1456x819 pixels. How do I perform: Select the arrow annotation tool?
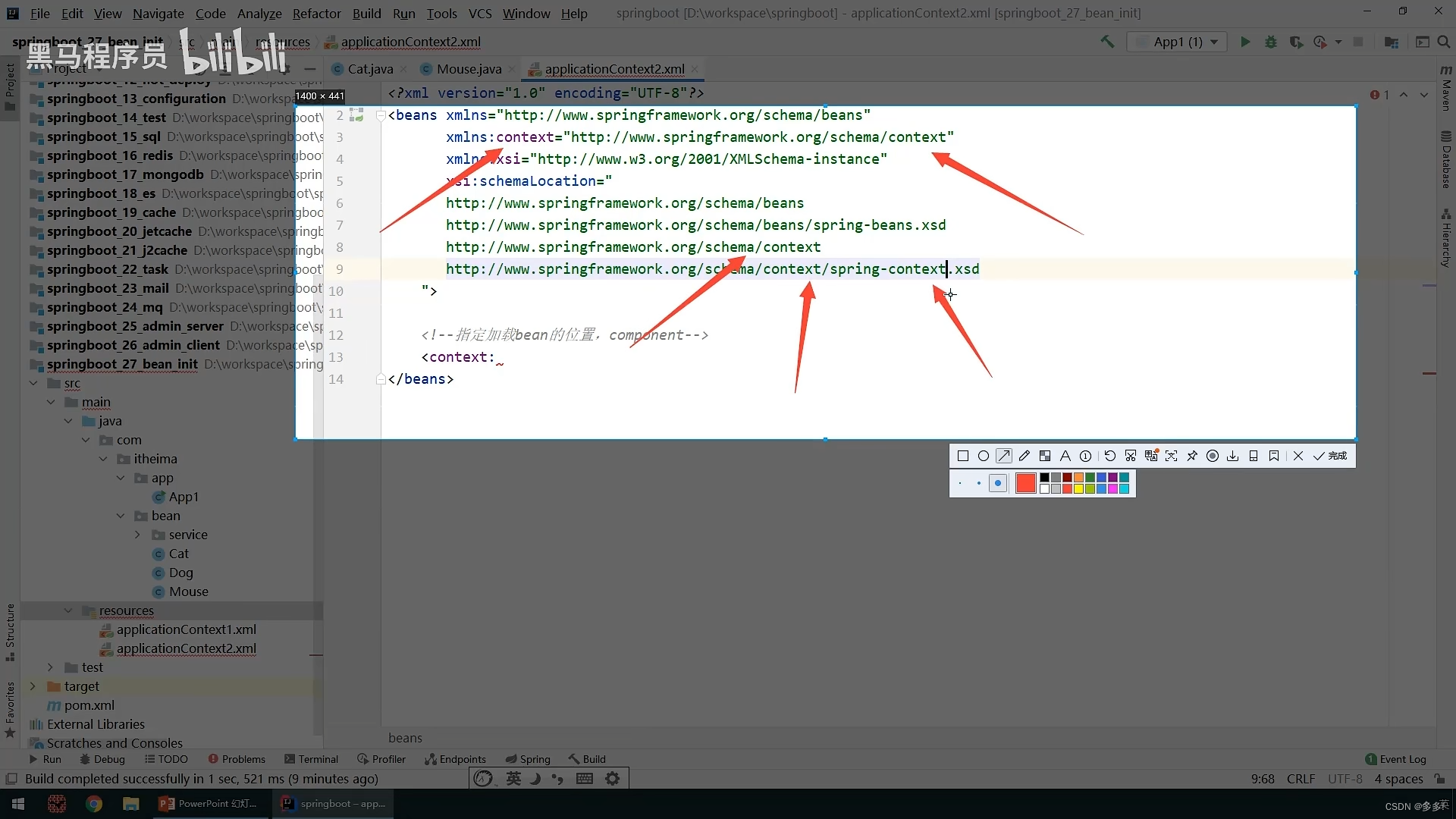point(1004,455)
